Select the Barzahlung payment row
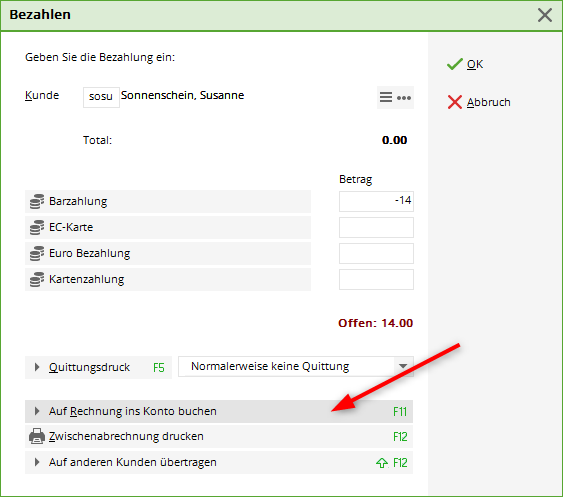Viewport: 563px width, 497px height. [x=168, y=201]
